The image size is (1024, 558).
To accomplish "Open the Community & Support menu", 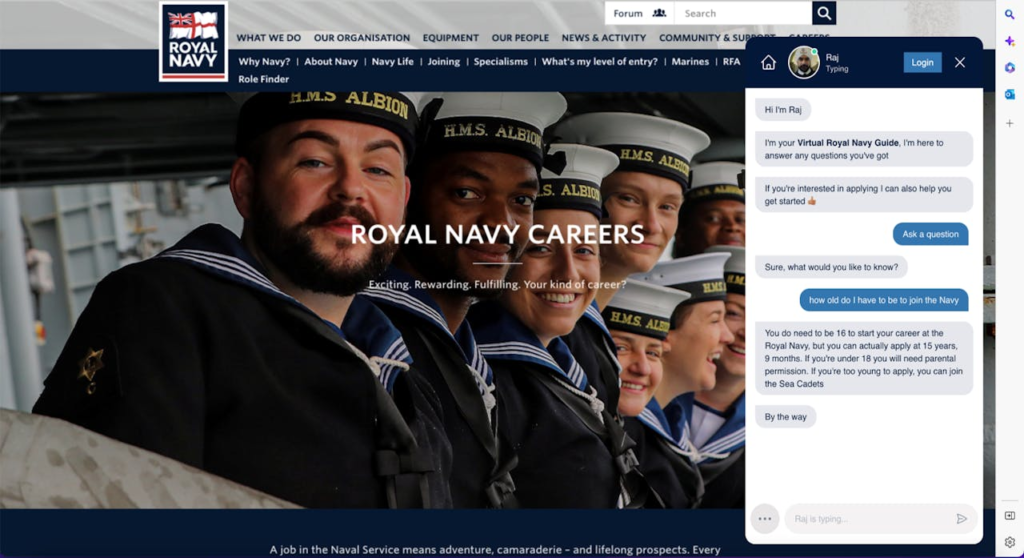I will pos(717,38).
